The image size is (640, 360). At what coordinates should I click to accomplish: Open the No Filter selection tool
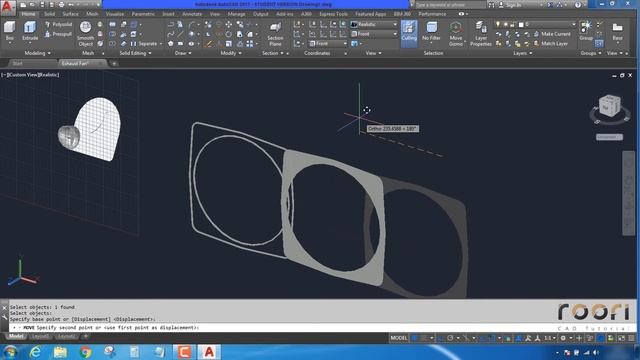[x=431, y=32]
